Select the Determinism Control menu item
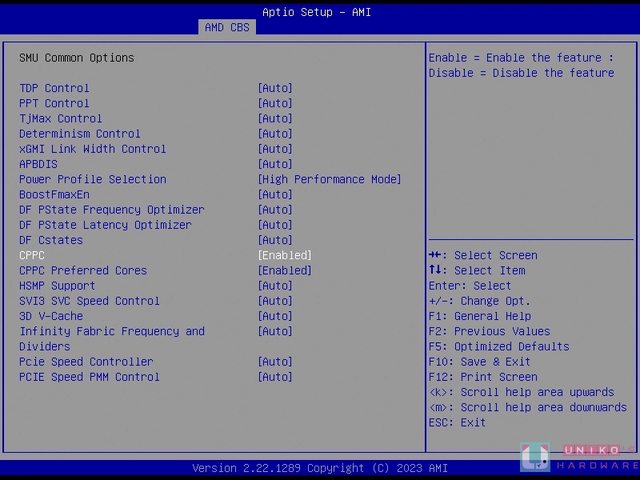The width and height of the screenshot is (640, 480). click(80, 134)
